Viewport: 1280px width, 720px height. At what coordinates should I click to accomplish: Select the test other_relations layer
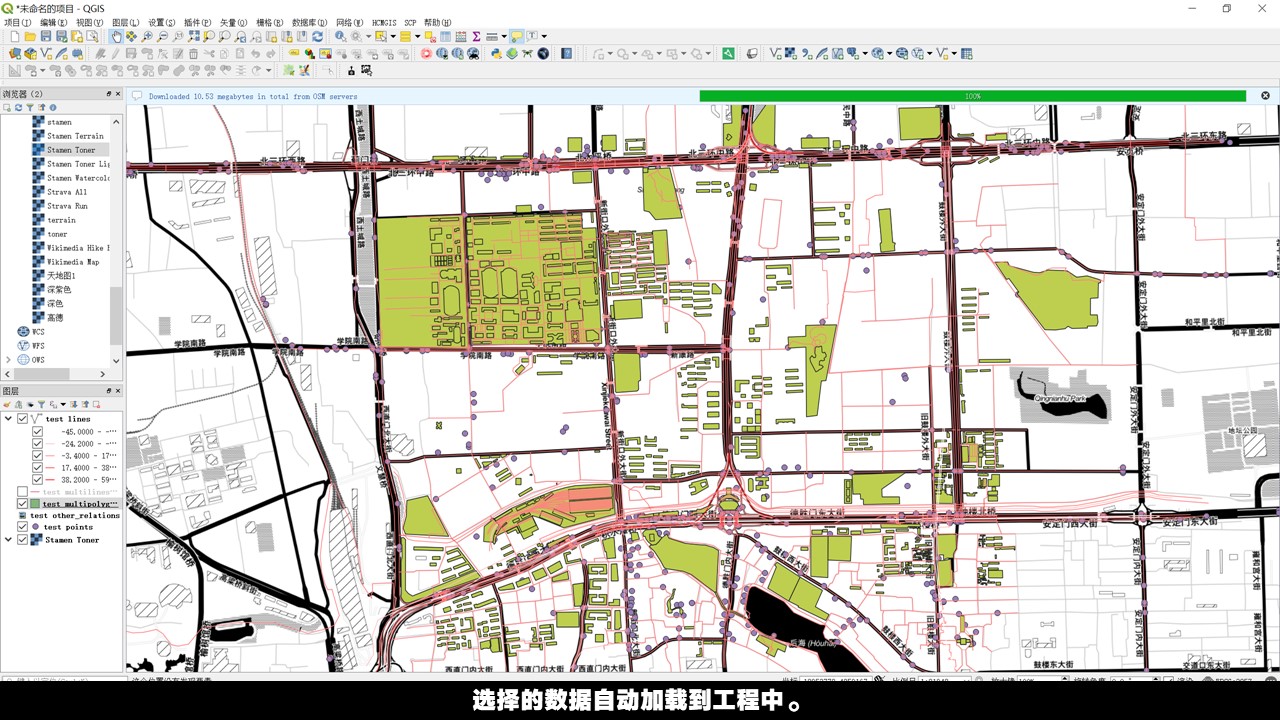(75, 515)
